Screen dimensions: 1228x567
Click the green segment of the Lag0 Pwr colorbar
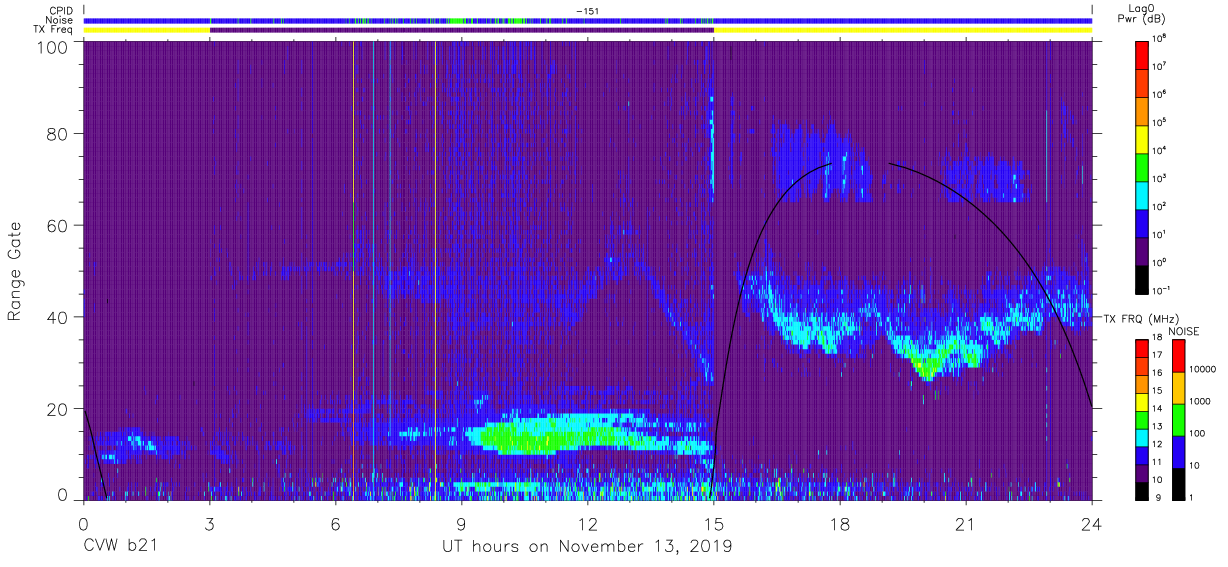[1142, 168]
